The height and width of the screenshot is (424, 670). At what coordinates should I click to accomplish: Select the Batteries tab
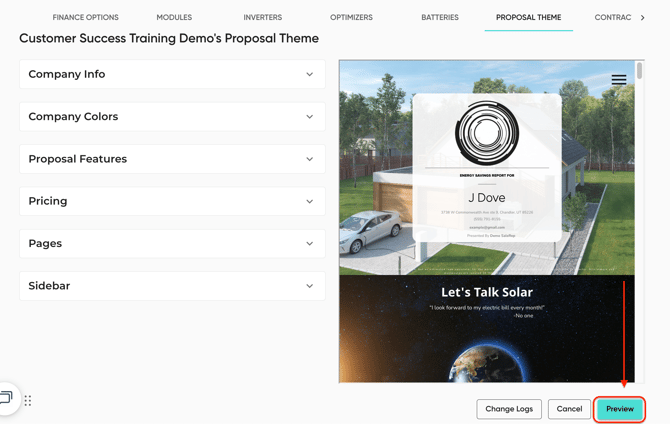point(440,18)
